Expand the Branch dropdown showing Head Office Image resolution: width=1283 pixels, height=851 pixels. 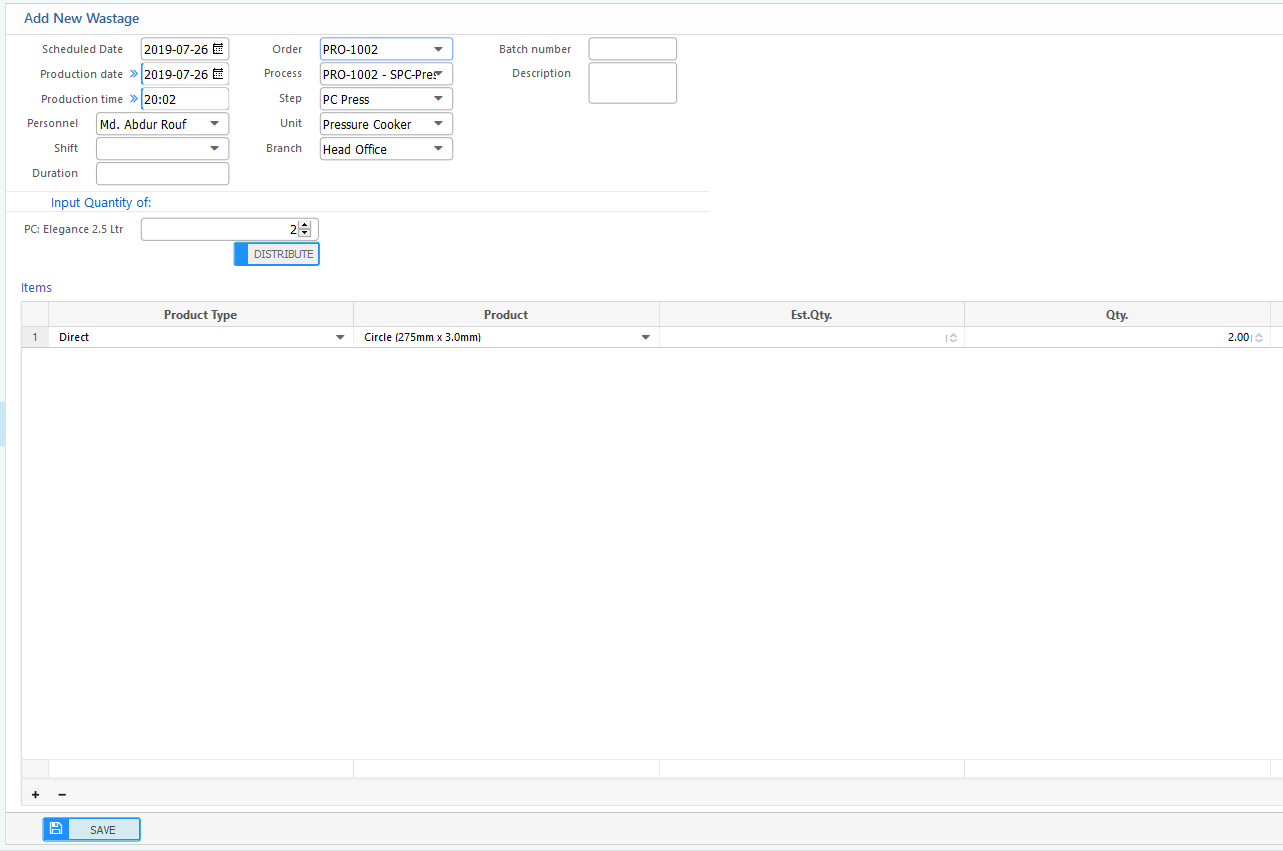438,149
